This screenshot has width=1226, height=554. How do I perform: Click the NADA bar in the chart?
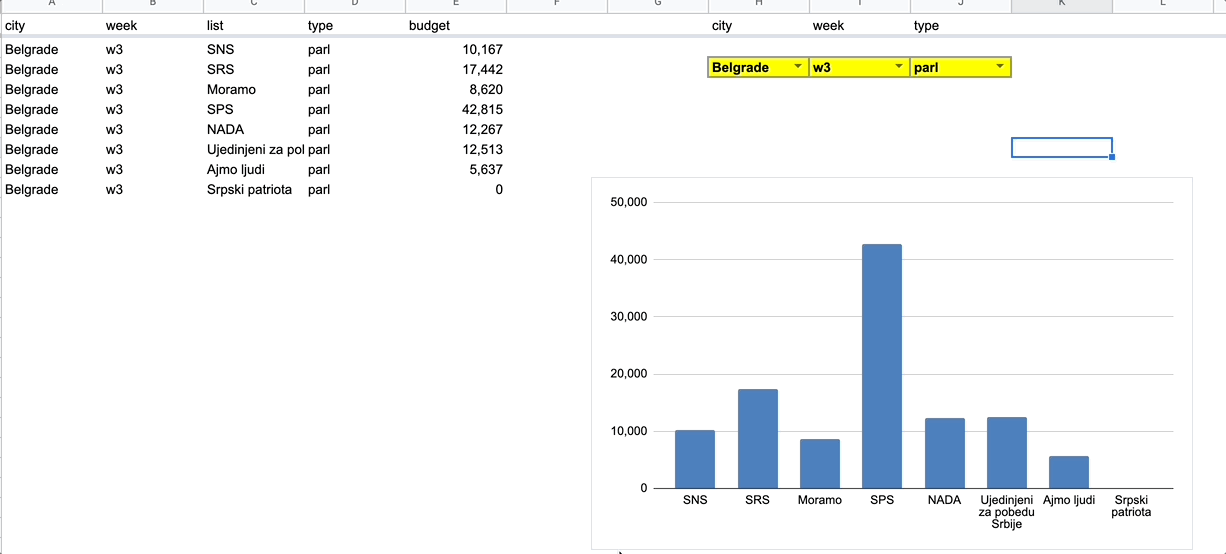point(944,453)
